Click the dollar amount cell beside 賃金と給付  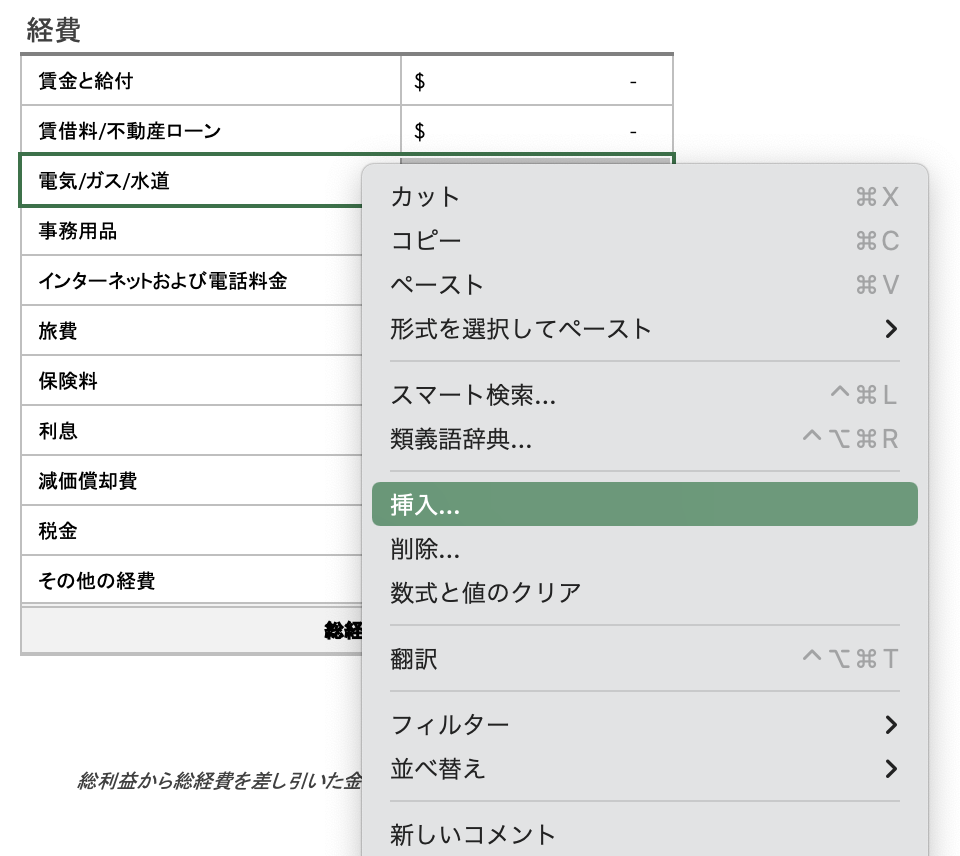pyautogui.click(x=537, y=80)
